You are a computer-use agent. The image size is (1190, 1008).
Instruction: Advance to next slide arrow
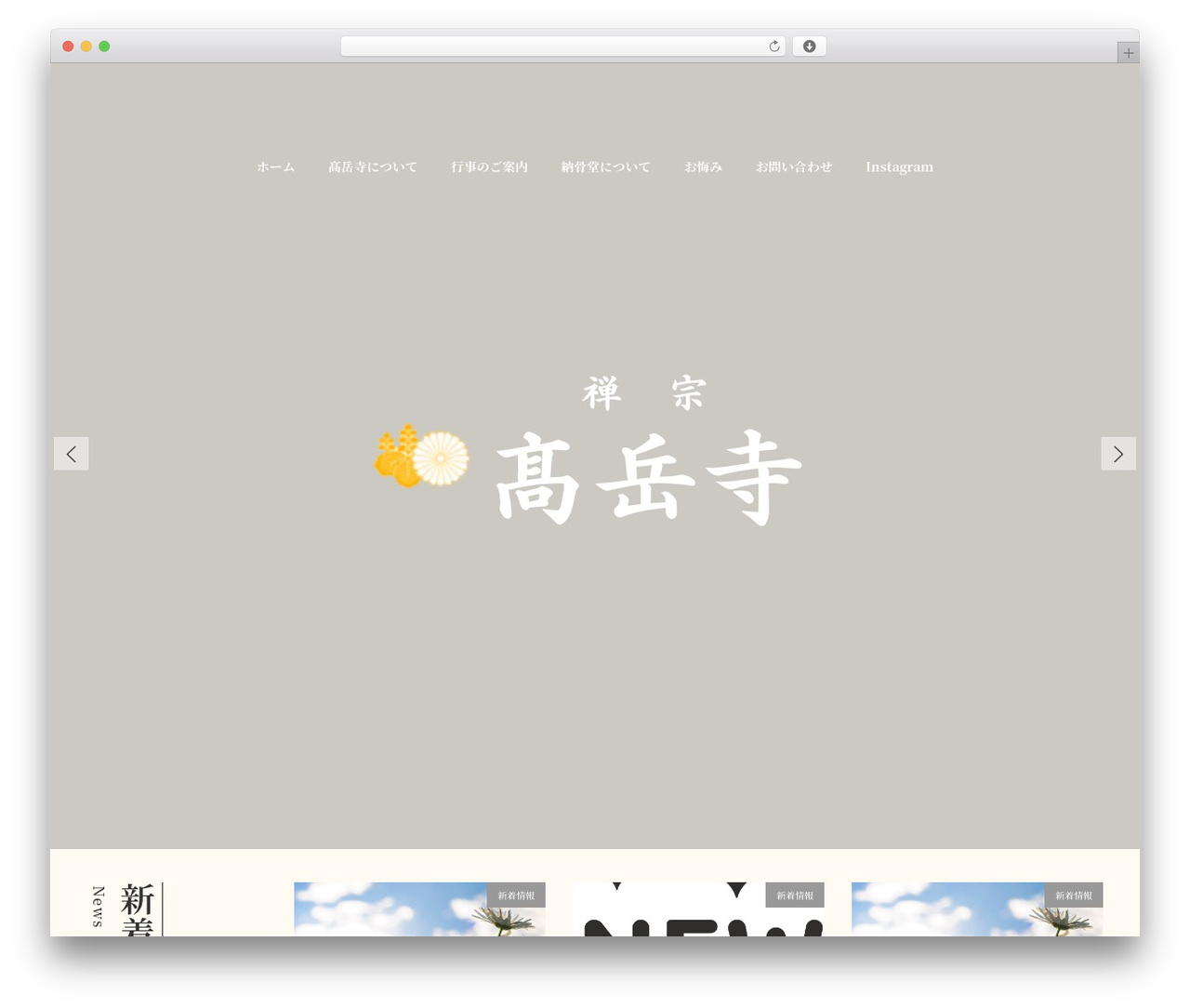pyautogui.click(x=1118, y=454)
